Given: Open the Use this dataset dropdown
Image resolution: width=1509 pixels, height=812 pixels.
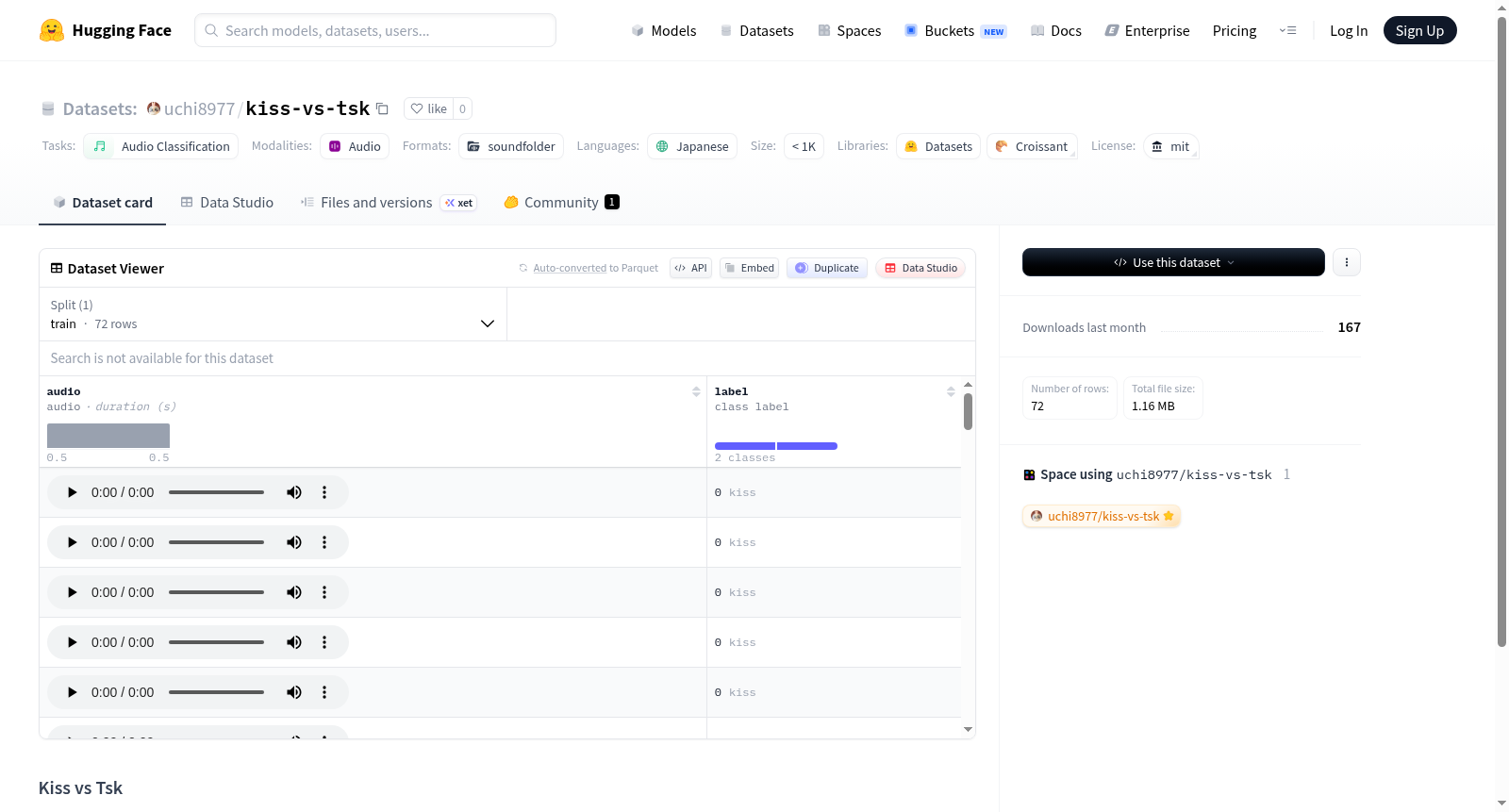Looking at the screenshot, I should tap(1173, 262).
